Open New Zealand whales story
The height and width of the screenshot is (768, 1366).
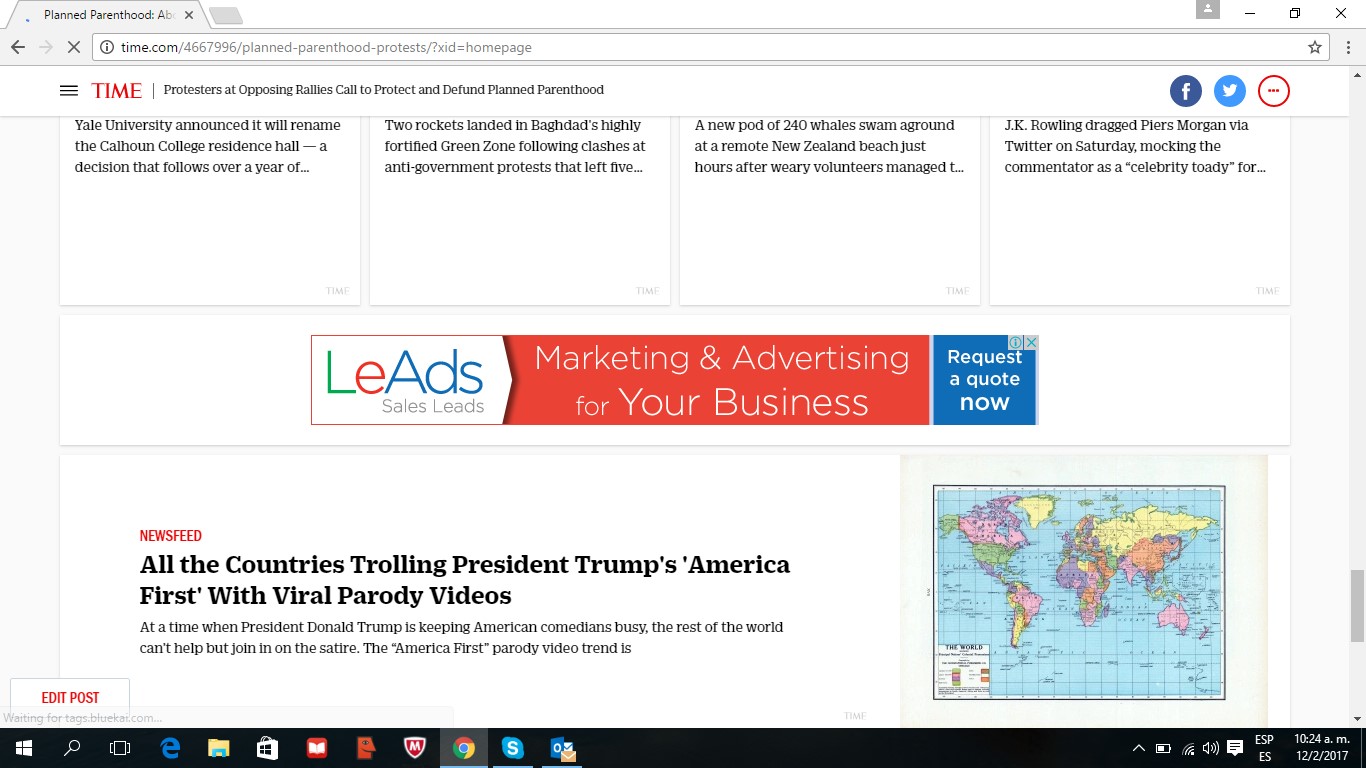(830, 146)
